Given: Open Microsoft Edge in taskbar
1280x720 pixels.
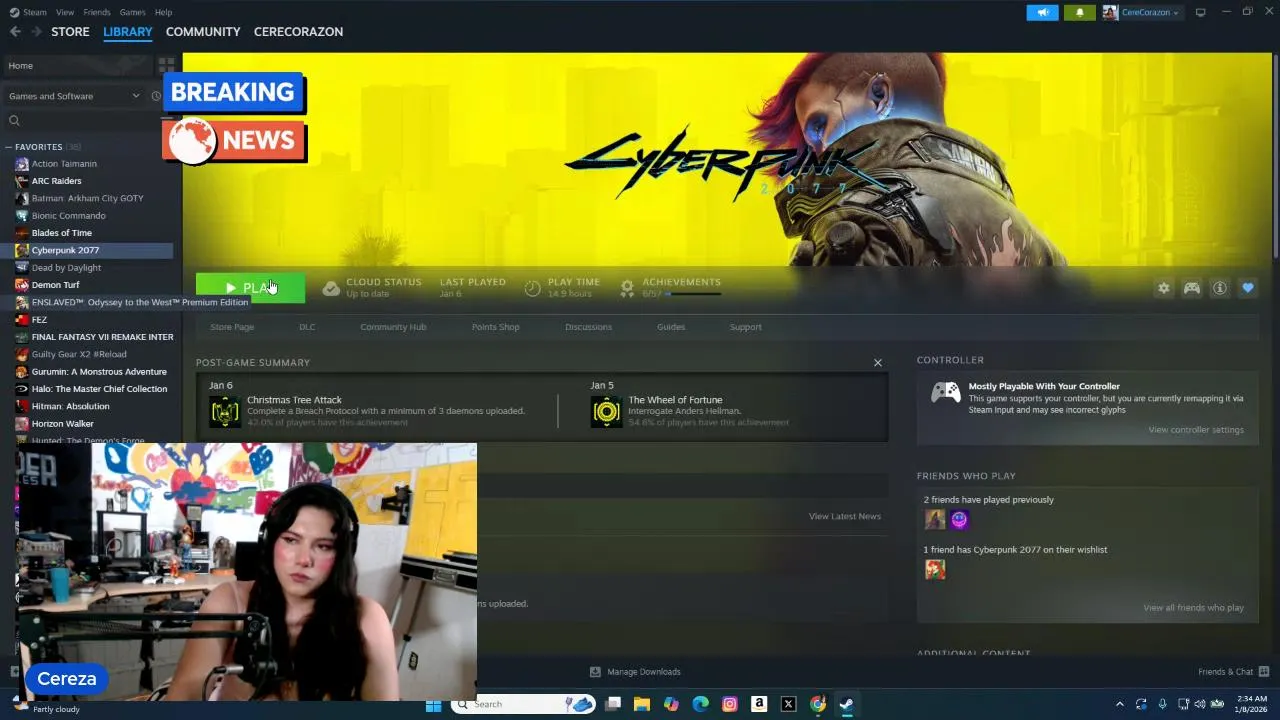Looking at the screenshot, I should click(701, 704).
